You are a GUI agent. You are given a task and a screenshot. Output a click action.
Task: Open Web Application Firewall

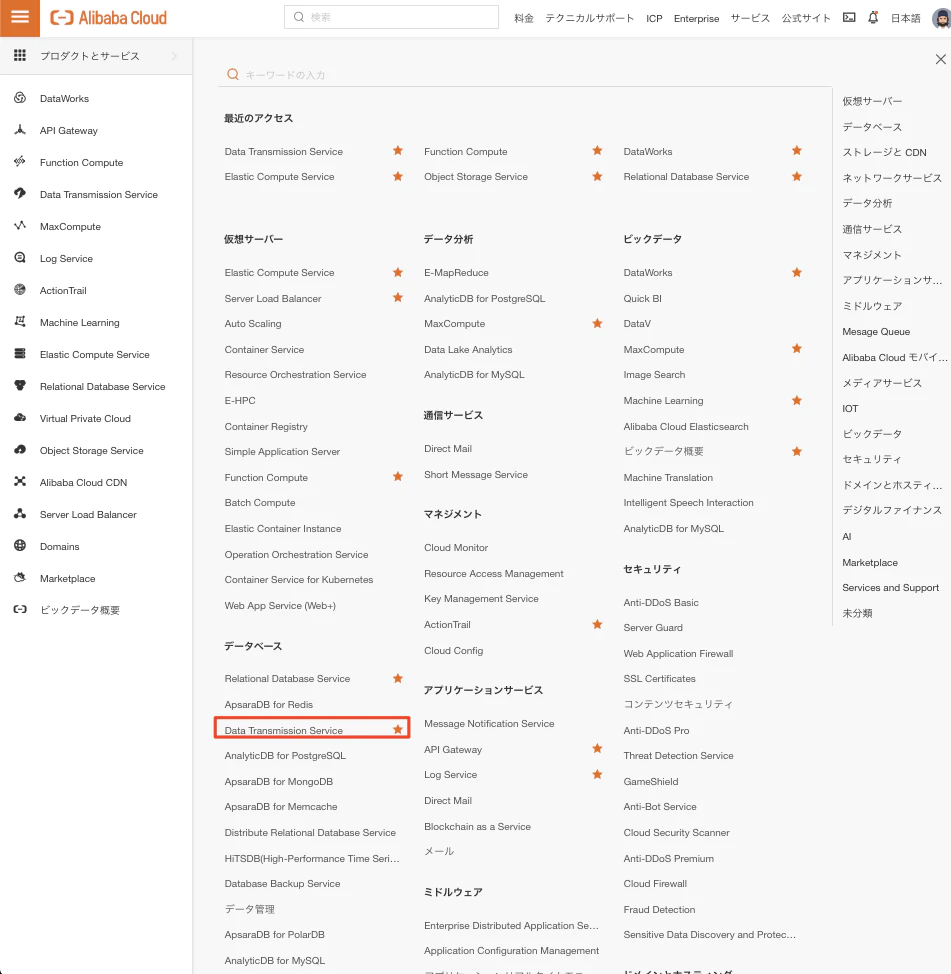click(678, 653)
